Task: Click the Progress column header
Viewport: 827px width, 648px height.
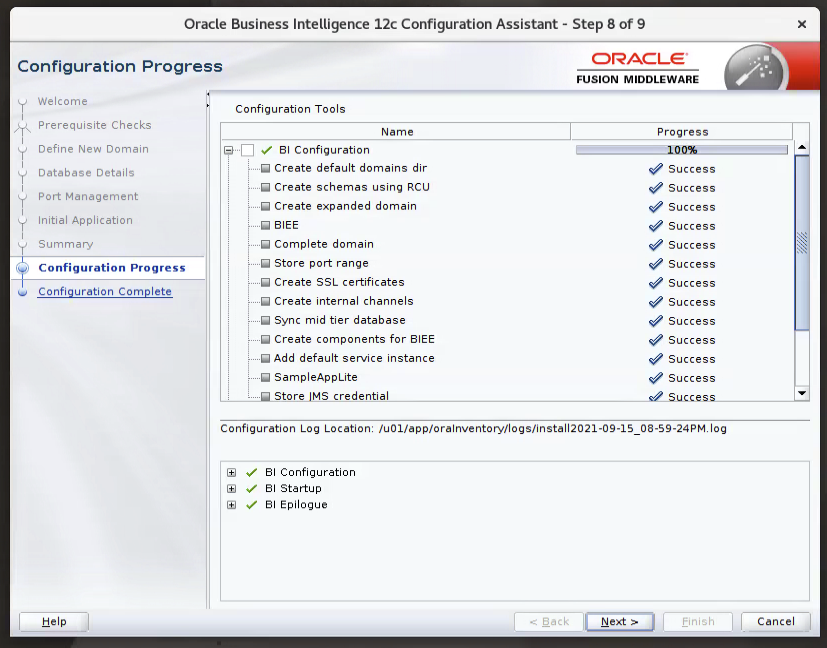Action: 682,132
